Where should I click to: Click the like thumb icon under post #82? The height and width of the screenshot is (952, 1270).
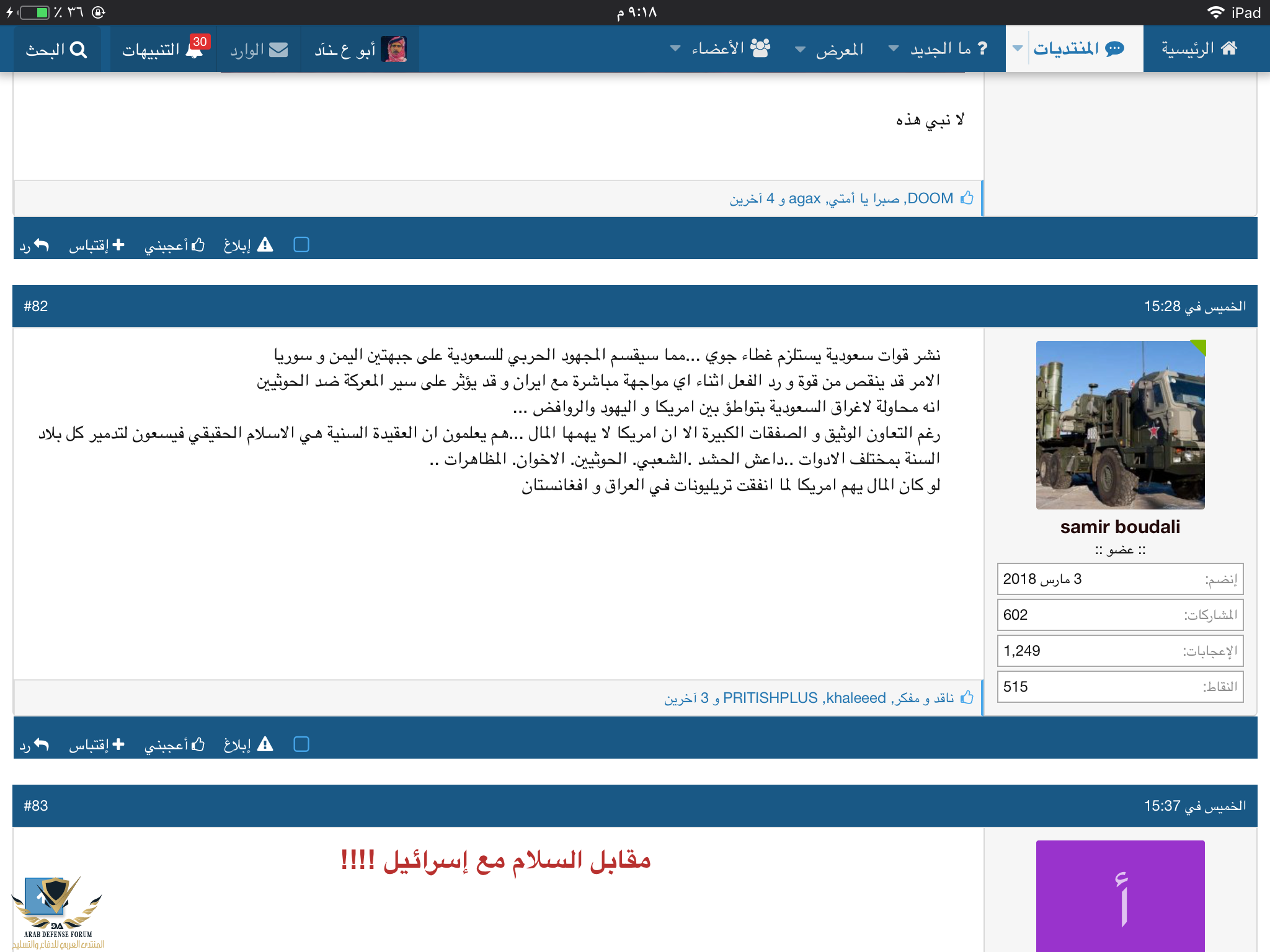(x=198, y=744)
